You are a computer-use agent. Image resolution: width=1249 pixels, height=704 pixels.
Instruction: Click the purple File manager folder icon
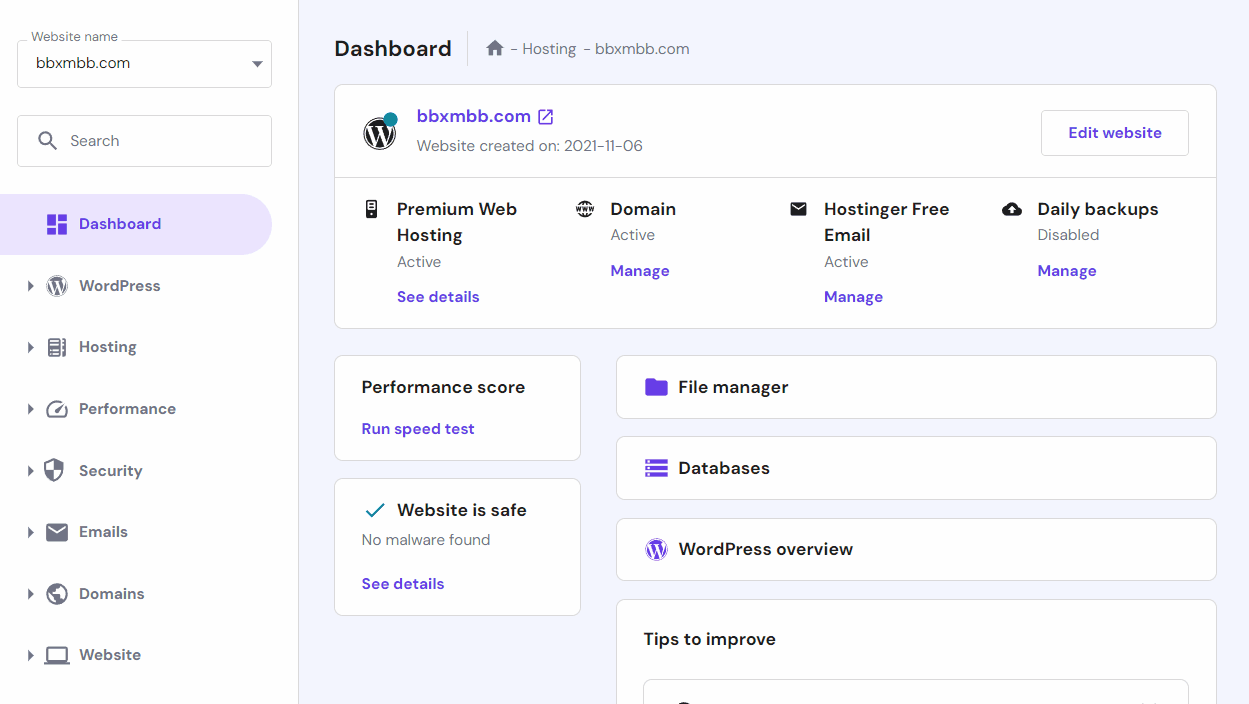coord(656,387)
